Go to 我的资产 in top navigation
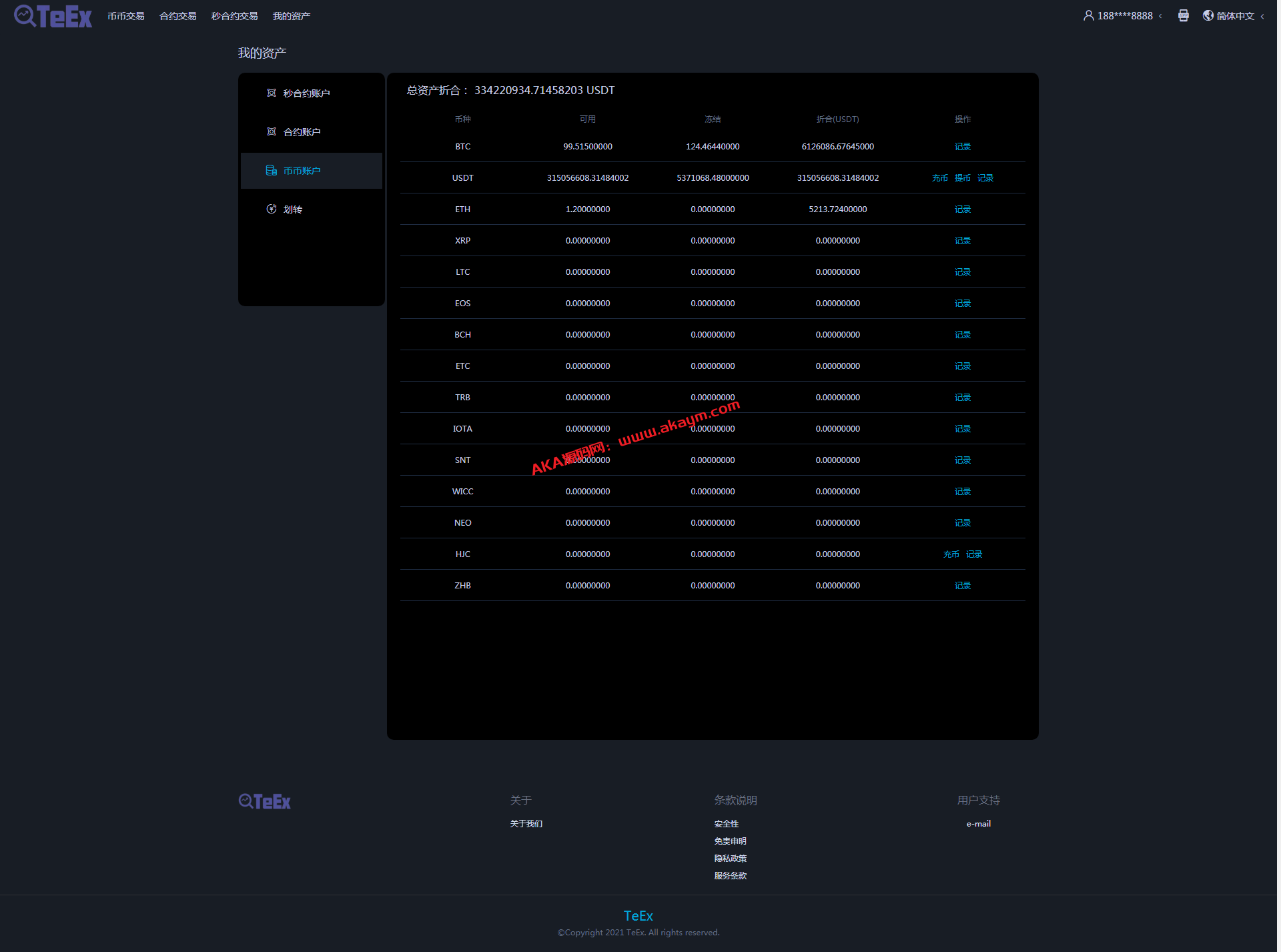The width and height of the screenshot is (1281, 952). click(292, 16)
